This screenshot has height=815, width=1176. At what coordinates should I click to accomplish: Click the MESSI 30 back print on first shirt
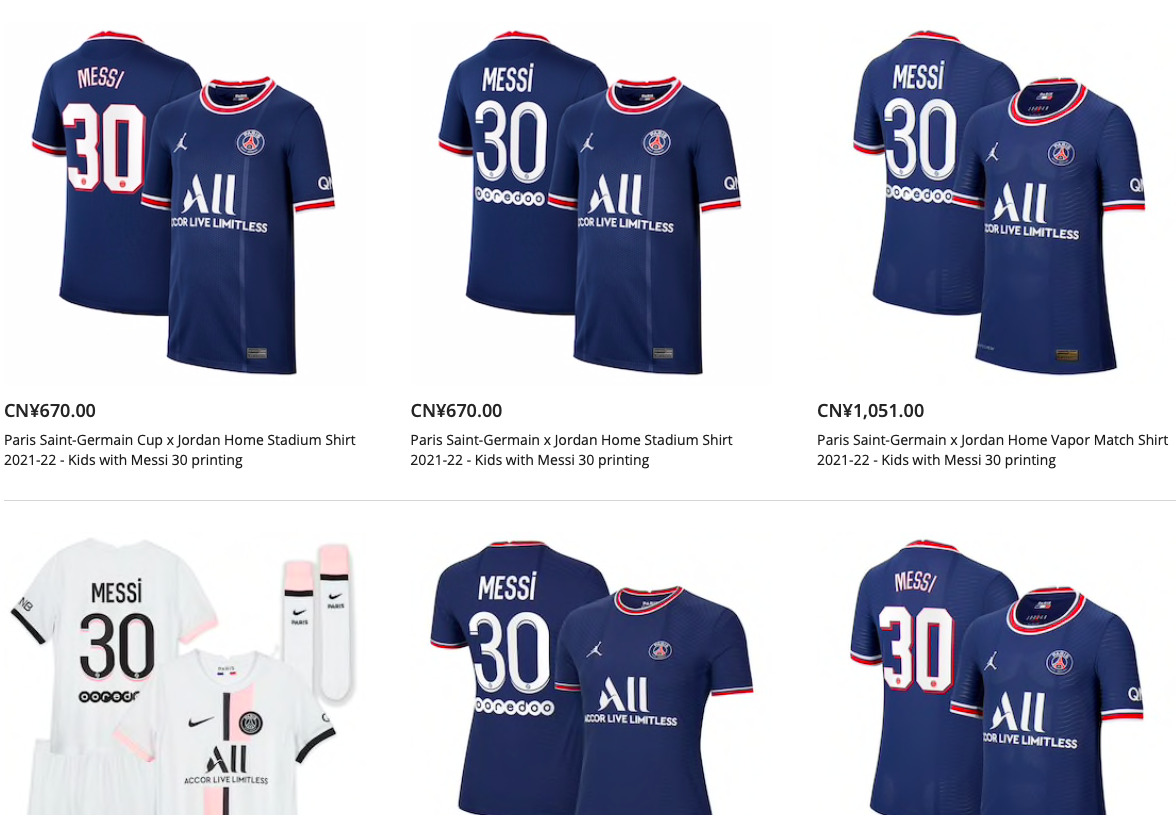click(104, 131)
